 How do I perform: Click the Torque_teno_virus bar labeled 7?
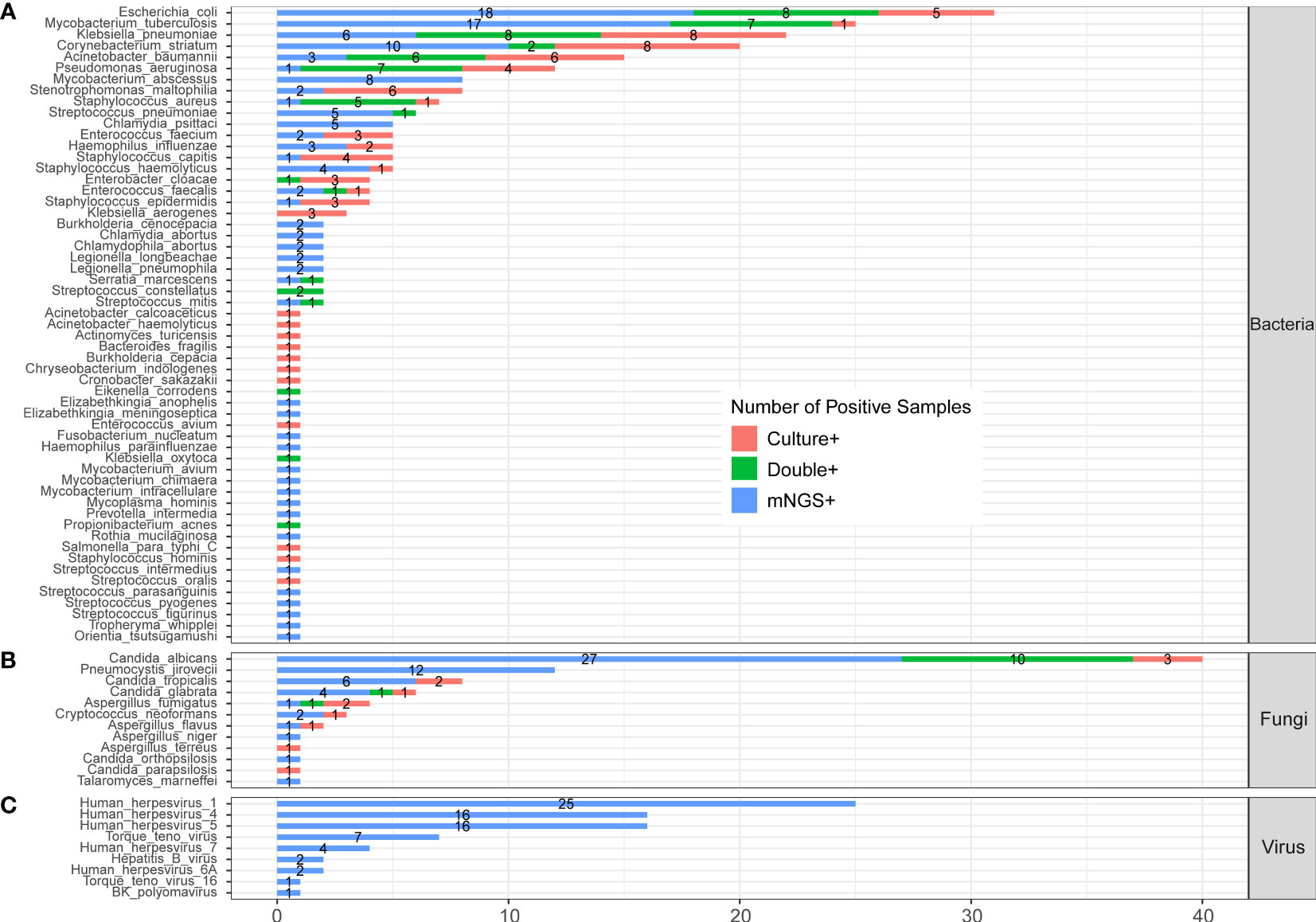click(x=358, y=837)
